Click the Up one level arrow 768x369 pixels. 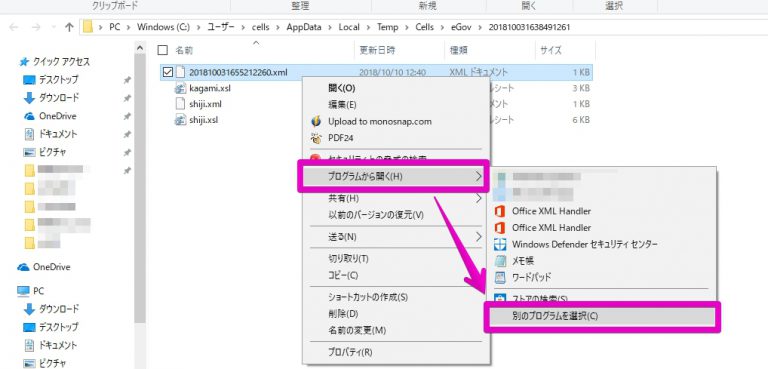[x=69, y=27]
